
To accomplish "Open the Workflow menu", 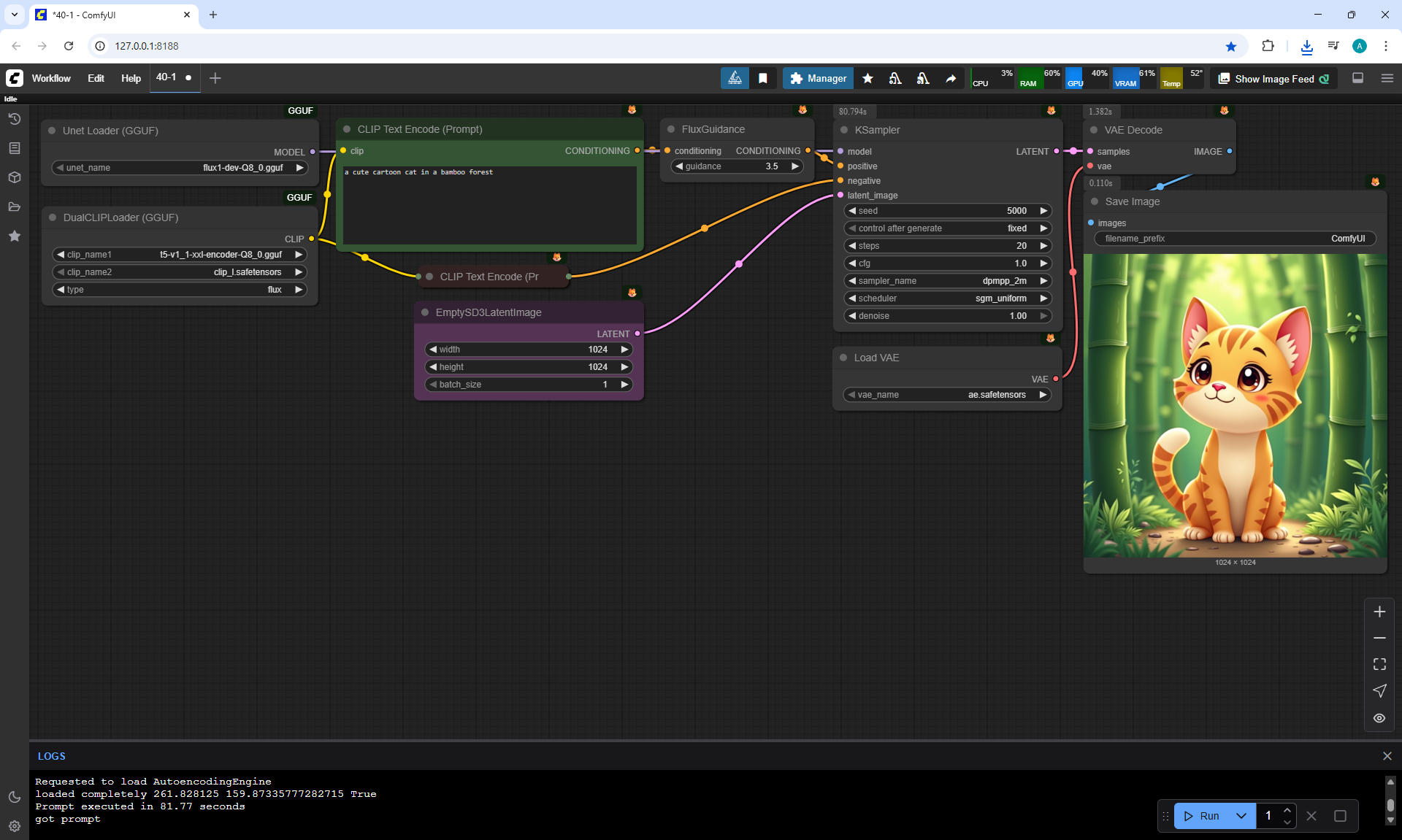I will [x=51, y=78].
